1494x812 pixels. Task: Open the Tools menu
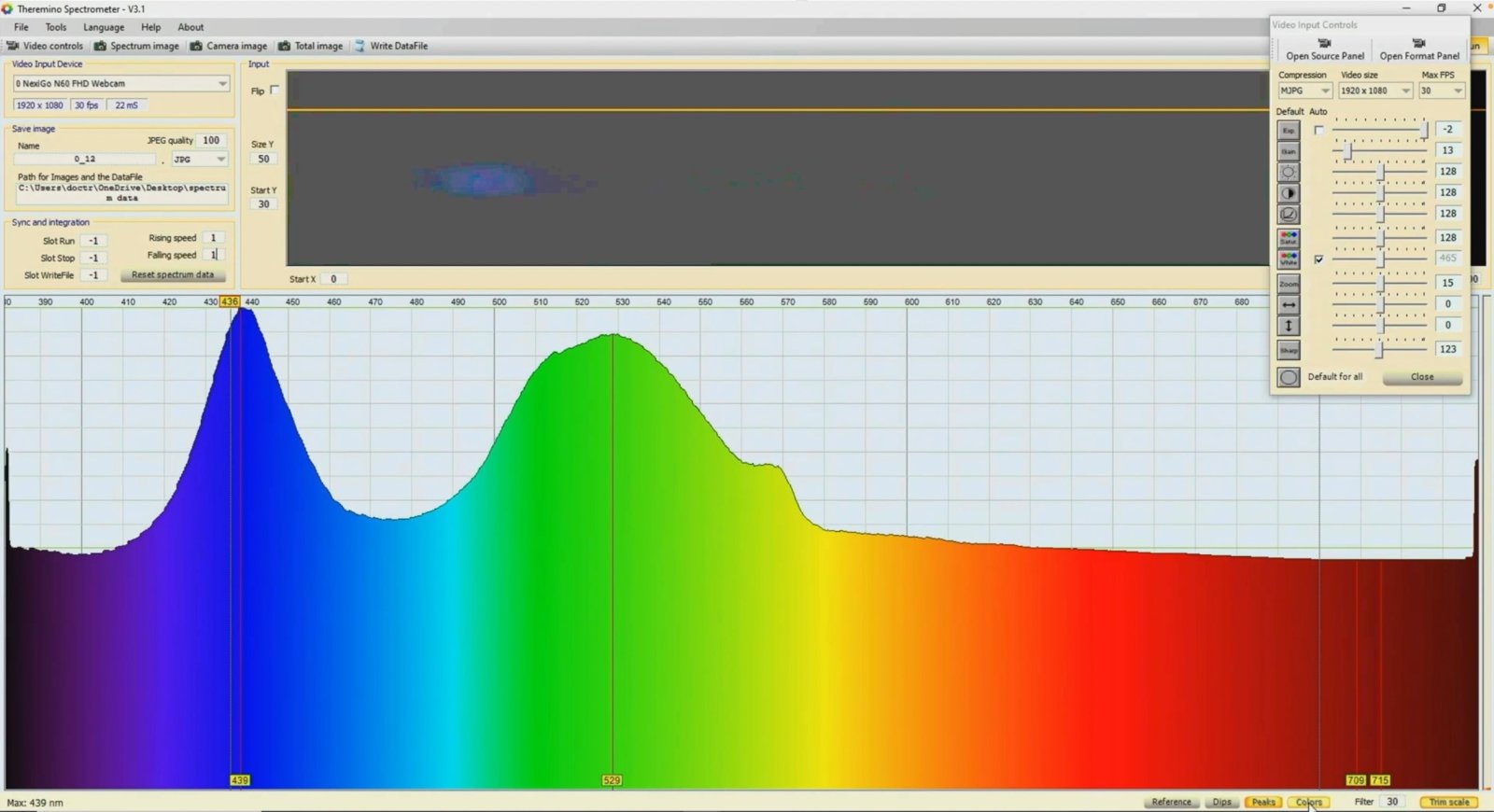pos(56,27)
